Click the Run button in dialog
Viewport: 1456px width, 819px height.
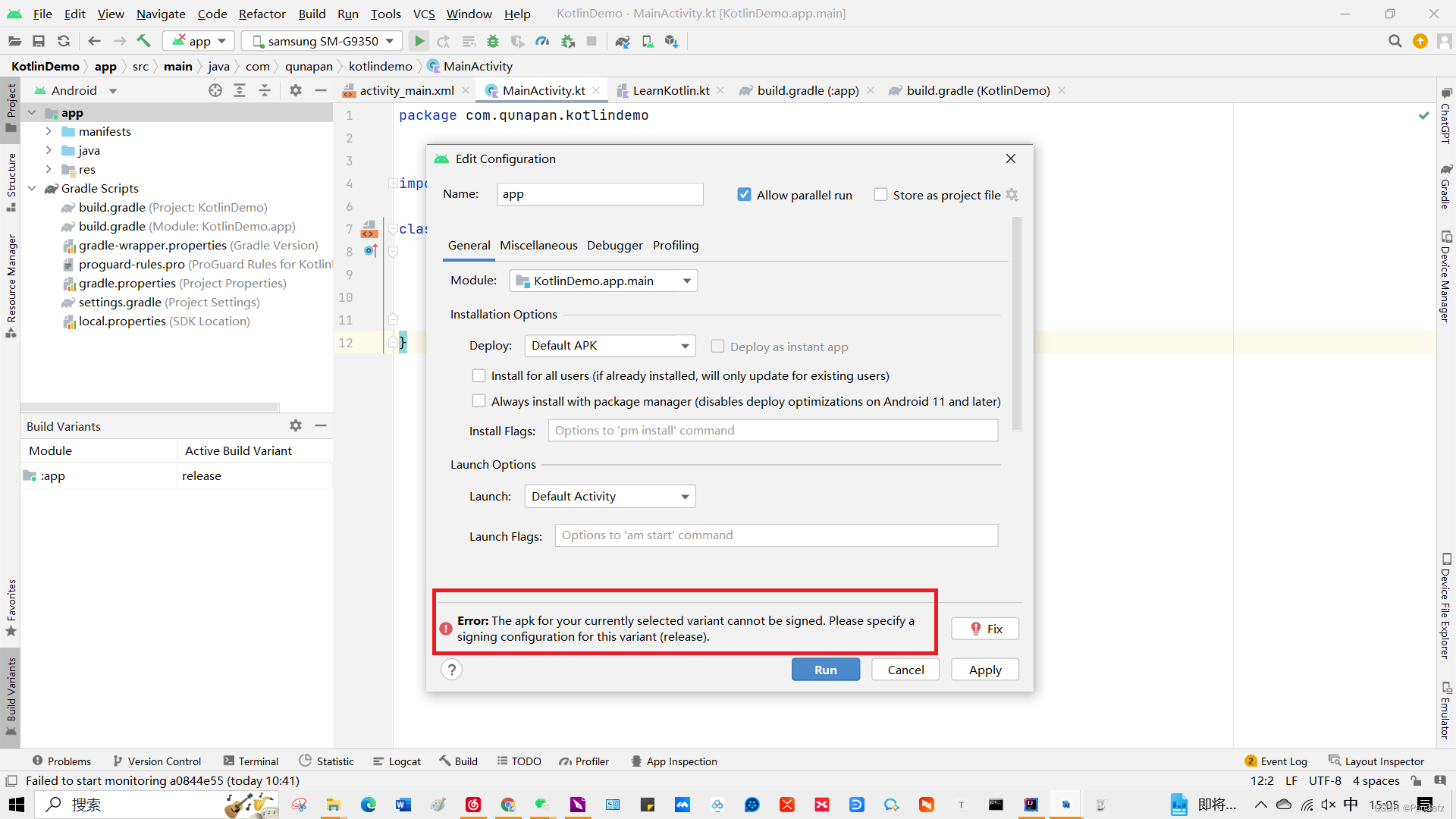pos(826,670)
